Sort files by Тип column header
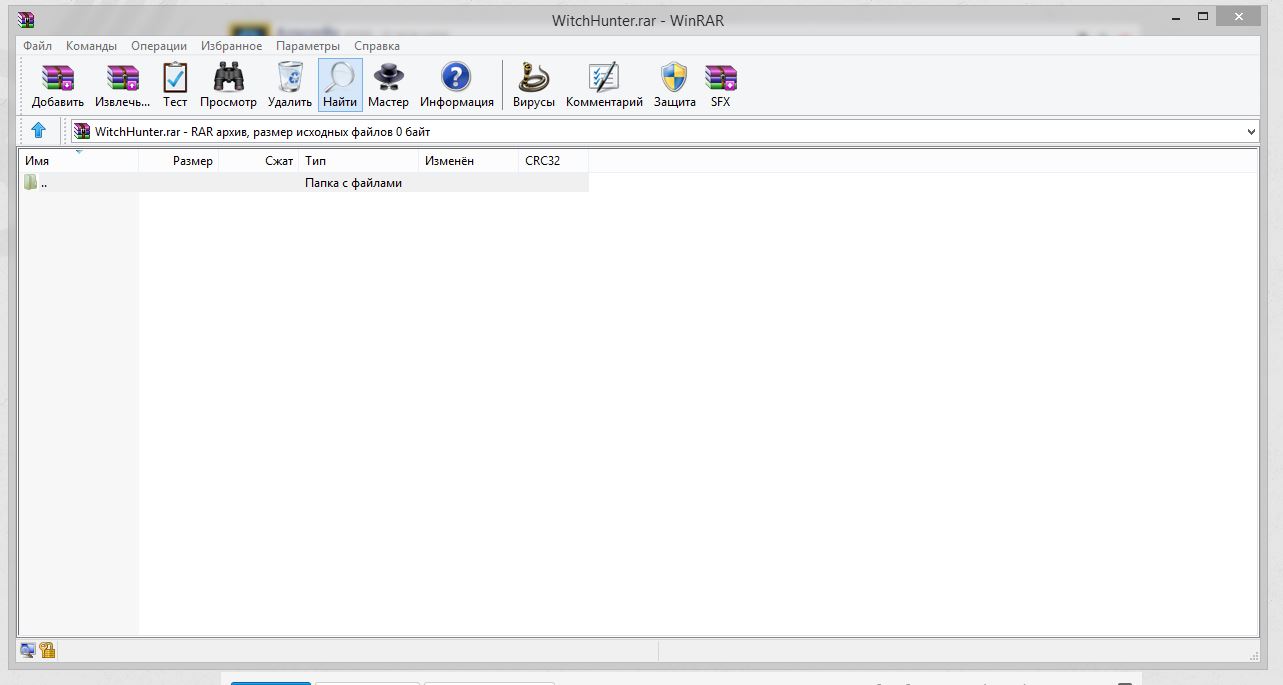Viewport: 1283px width, 685px height. [x=359, y=160]
